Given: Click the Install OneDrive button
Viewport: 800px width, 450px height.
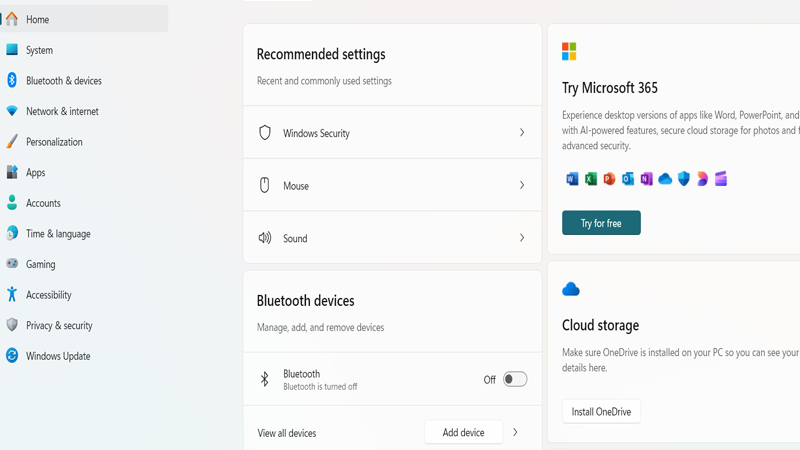Looking at the screenshot, I should (x=601, y=411).
